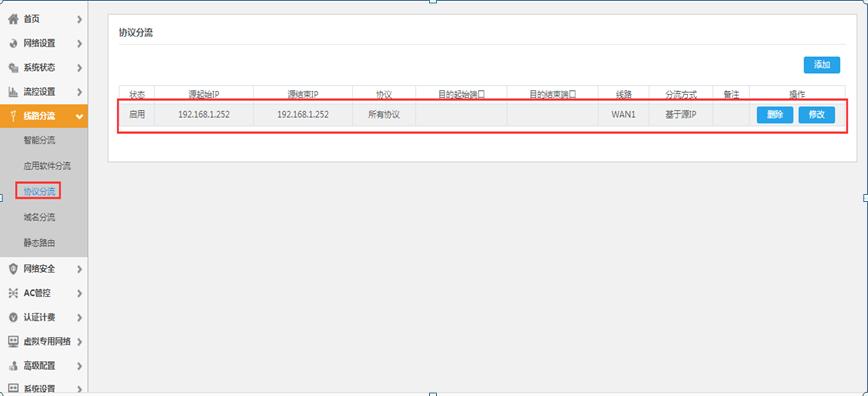Open the 智能分流 submenu item

pyautogui.click(x=39, y=141)
